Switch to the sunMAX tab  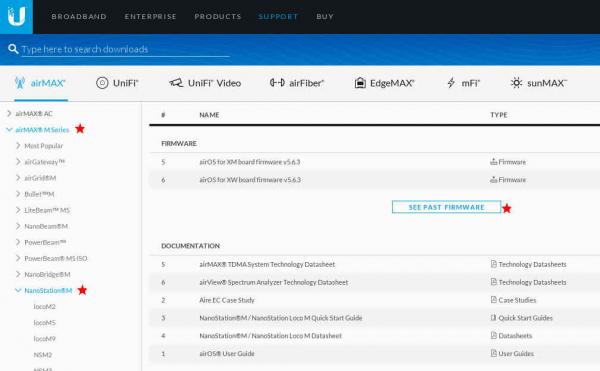(x=539, y=83)
